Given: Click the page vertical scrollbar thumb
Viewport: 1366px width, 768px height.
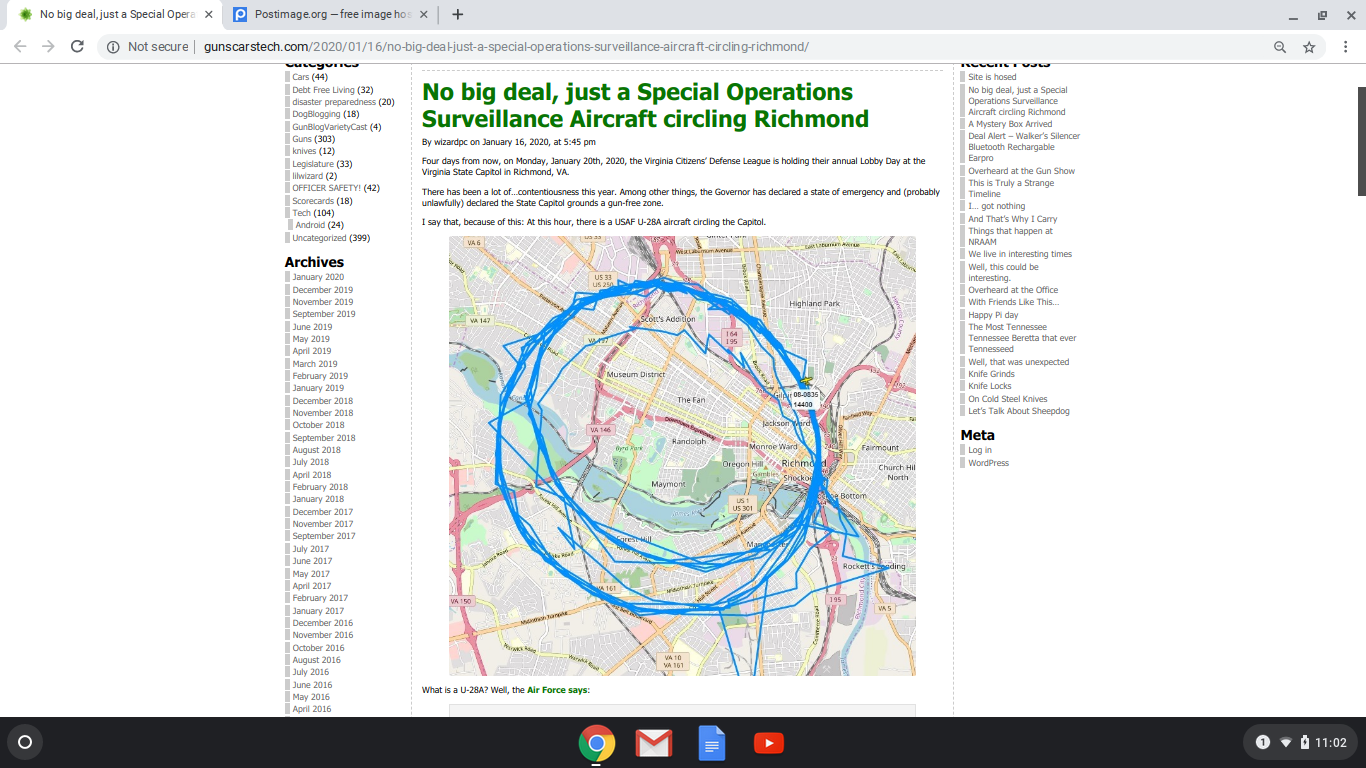Looking at the screenshot, I should pyautogui.click(x=1361, y=141).
